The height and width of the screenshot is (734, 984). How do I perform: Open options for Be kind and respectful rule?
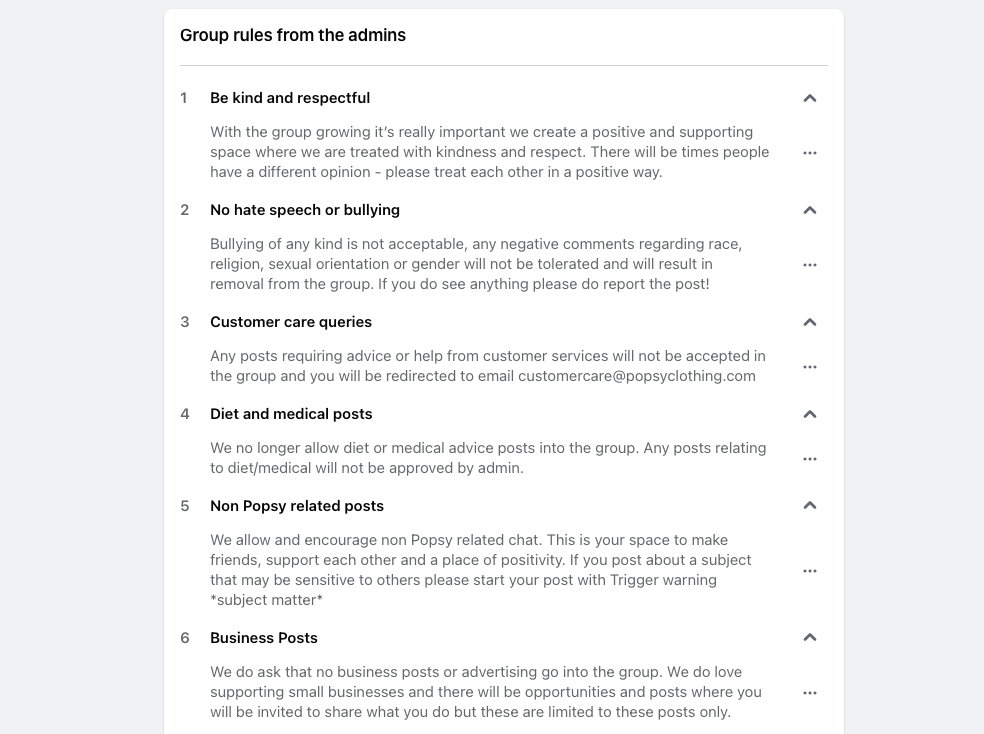click(x=810, y=153)
